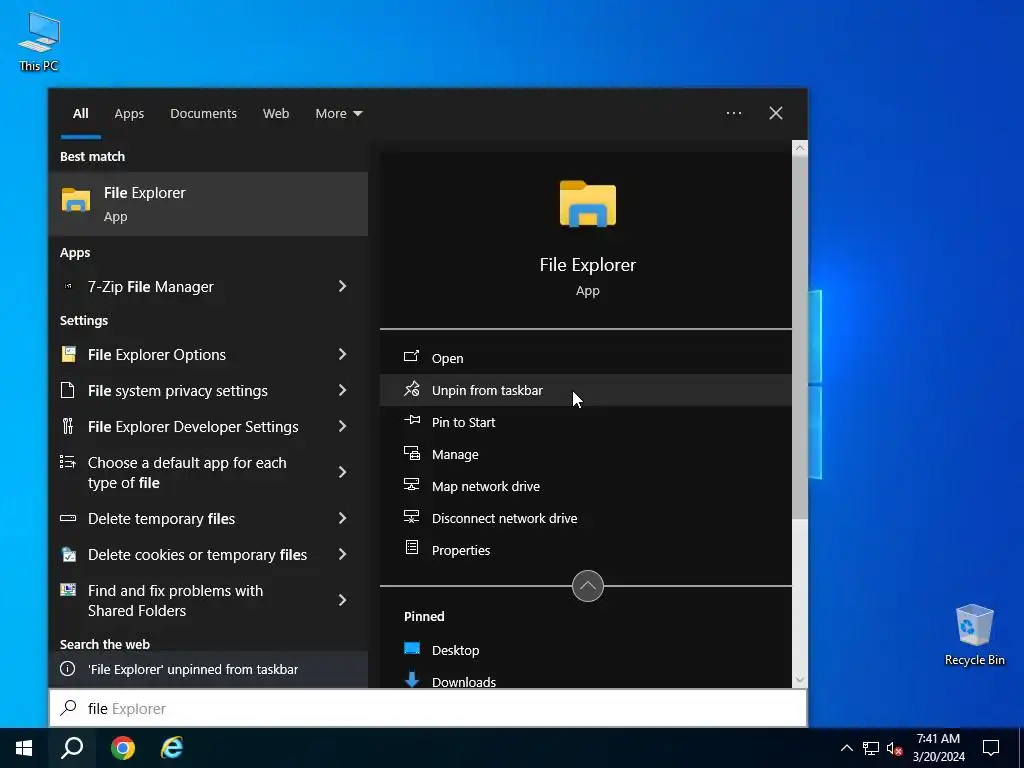
Task: Show hidden tray icons chevron
Action: click(846, 748)
